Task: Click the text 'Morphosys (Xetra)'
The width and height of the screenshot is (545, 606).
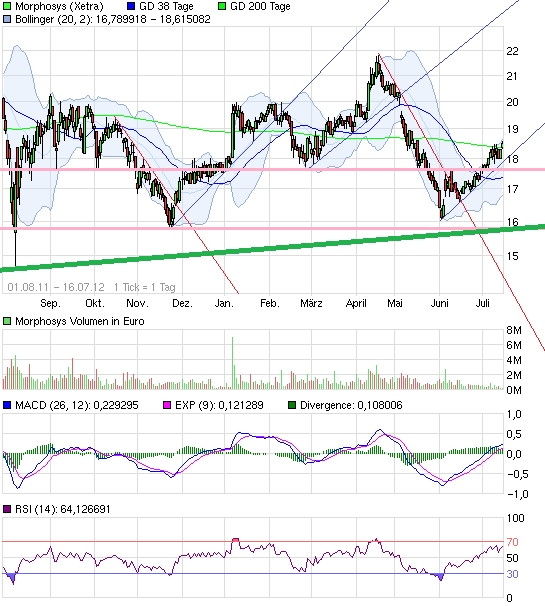Action: pos(60,7)
